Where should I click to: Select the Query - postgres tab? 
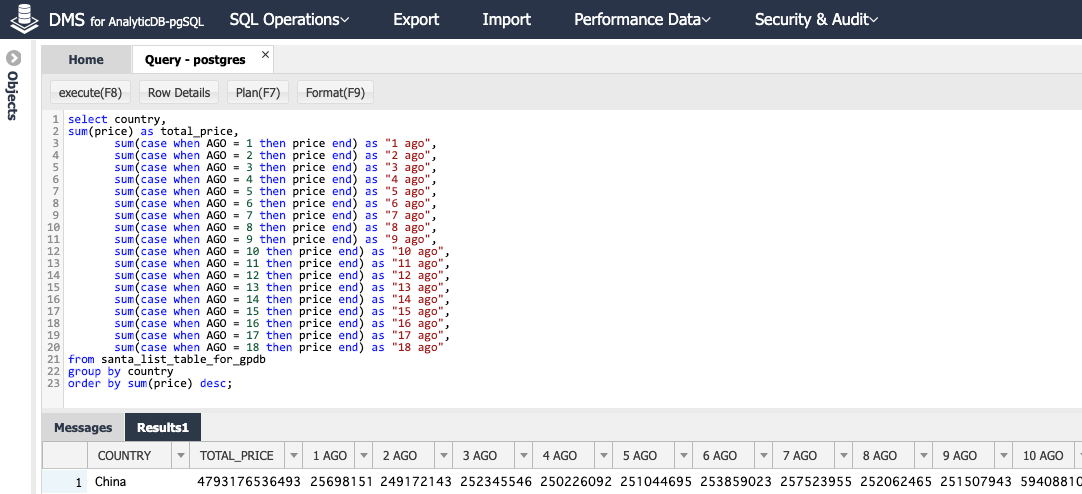click(x=195, y=59)
